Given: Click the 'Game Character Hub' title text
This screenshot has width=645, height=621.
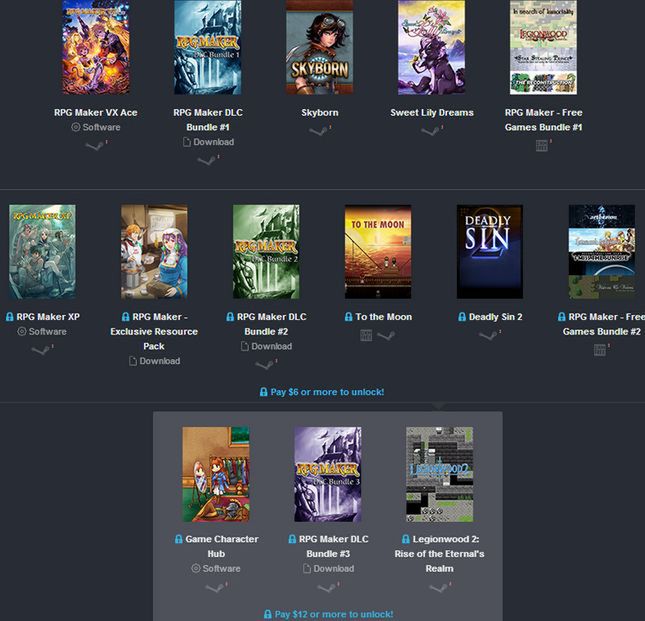Looking at the screenshot, I should (222, 546).
